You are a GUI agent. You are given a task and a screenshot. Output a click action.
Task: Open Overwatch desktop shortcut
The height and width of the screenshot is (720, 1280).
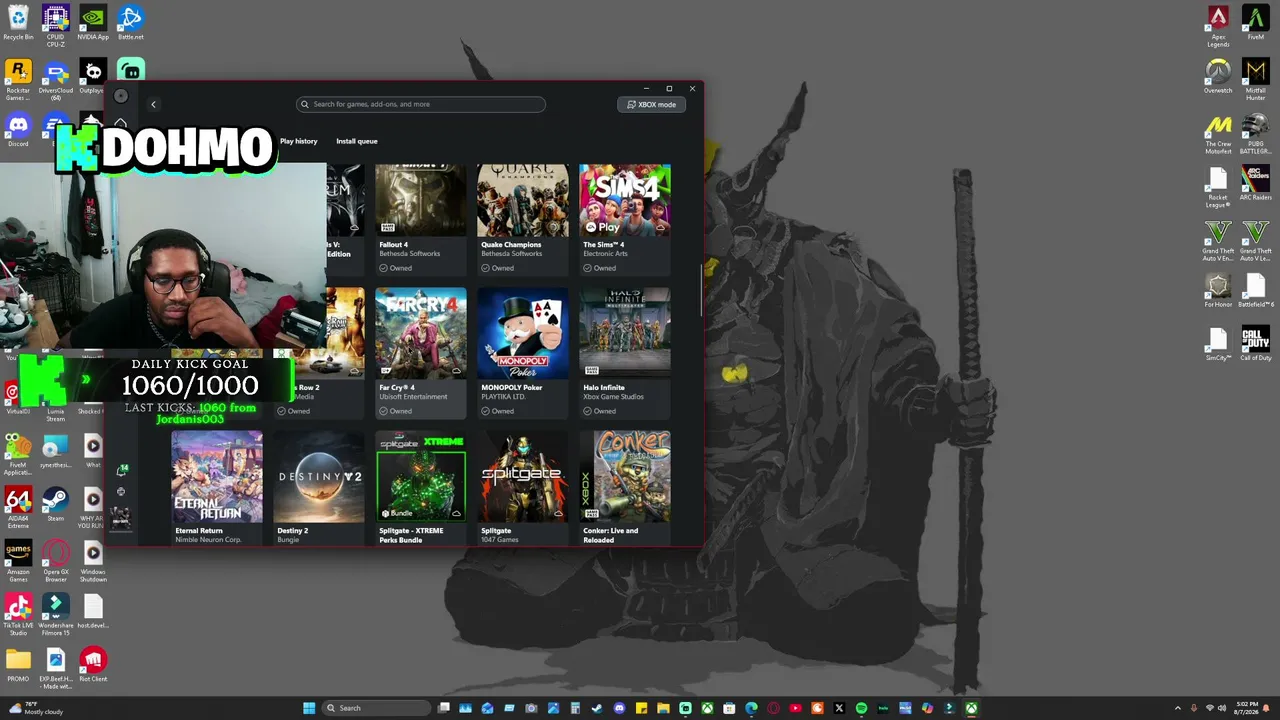click(1218, 76)
